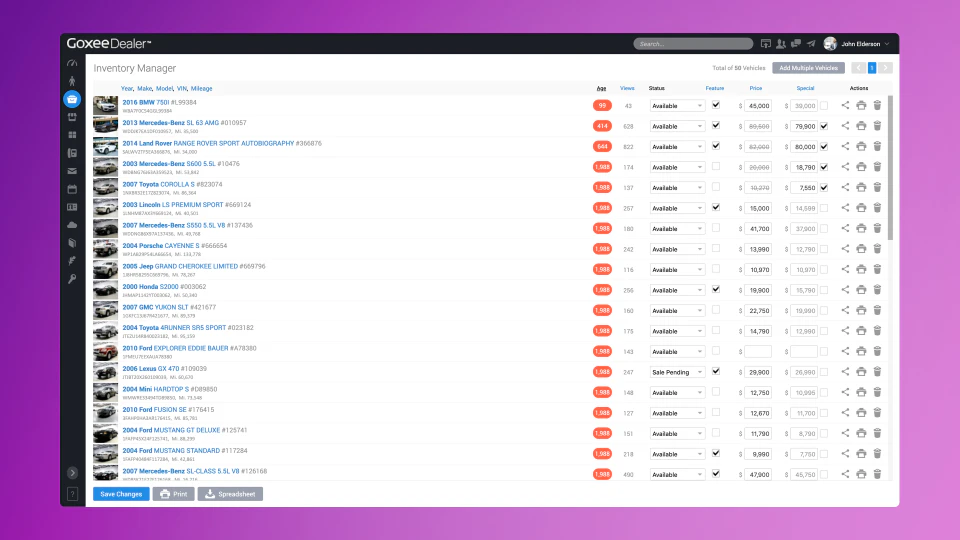Open Status dropdown for 2000 Honda S2000
Screen dimensions: 960x540
[677, 290]
